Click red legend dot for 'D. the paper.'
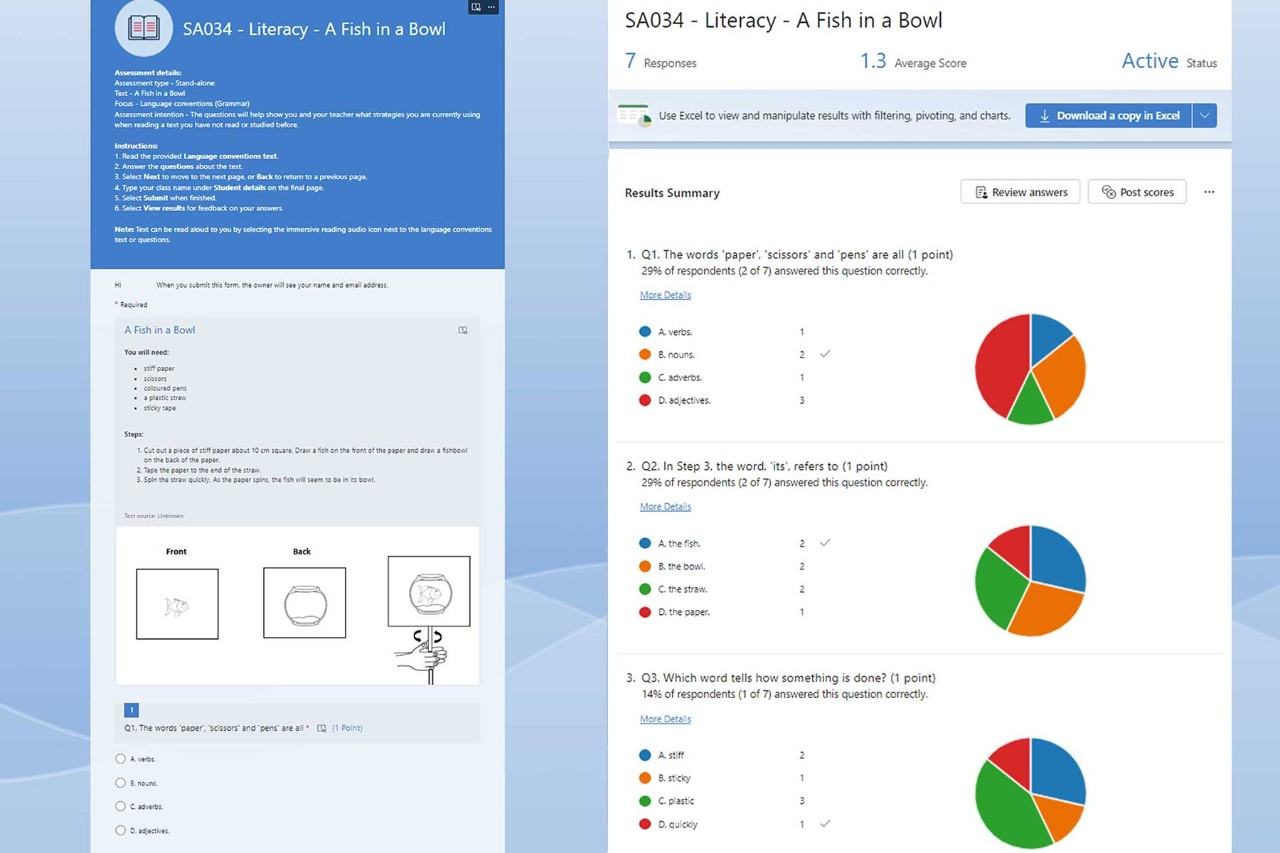The height and width of the screenshot is (853, 1280). (645, 612)
